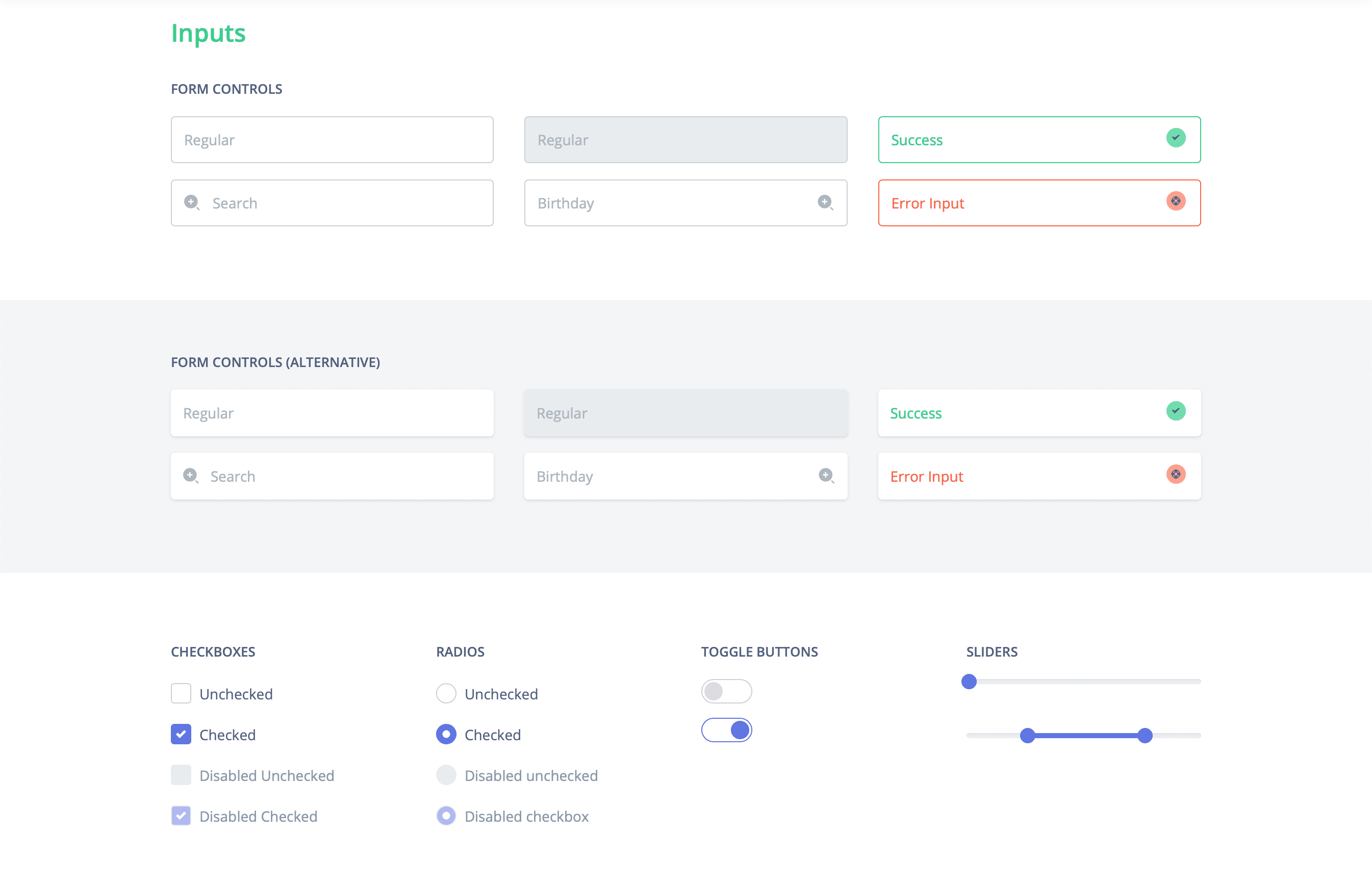The width and height of the screenshot is (1372, 886).
Task: Click the red error icon in alternative Error Input
Action: (x=1175, y=475)
